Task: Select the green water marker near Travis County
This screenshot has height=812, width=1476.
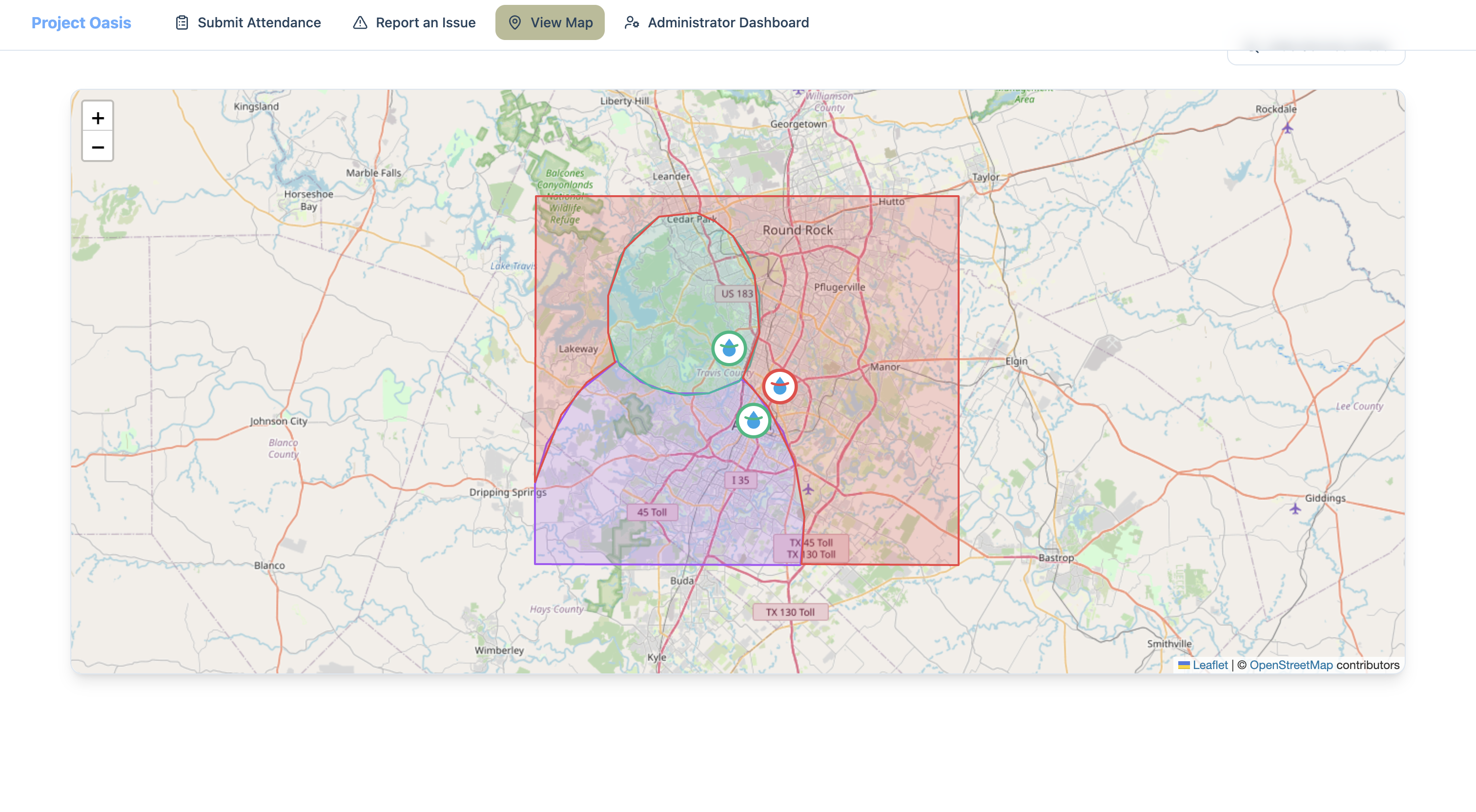Action: click(x=729, y=348)
